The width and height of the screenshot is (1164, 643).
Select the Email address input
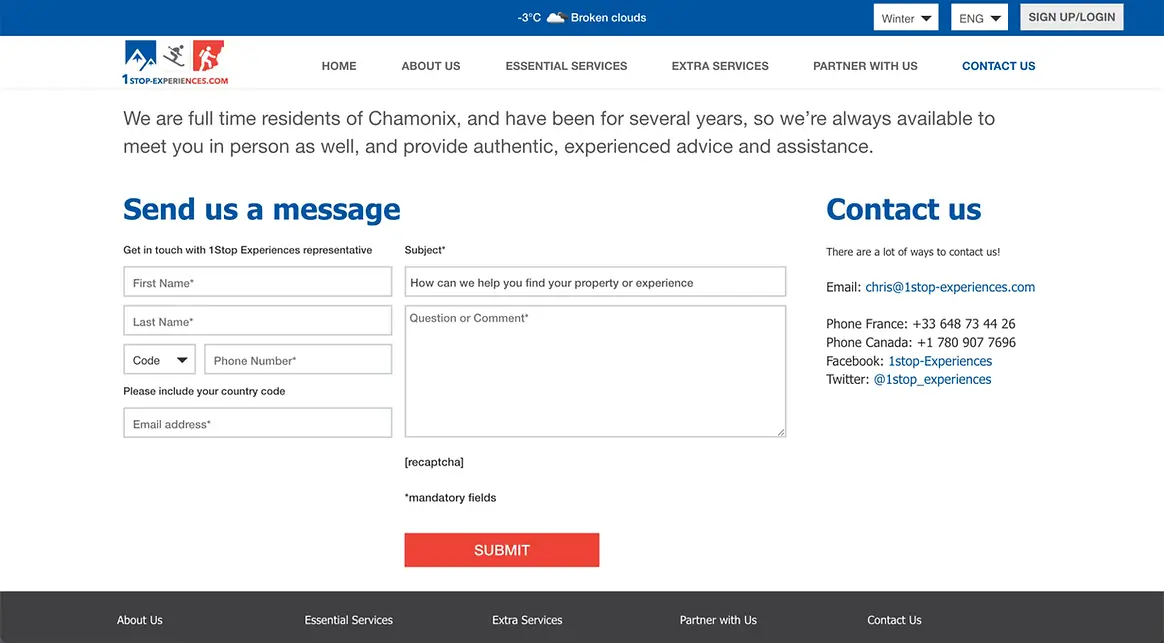257,423
